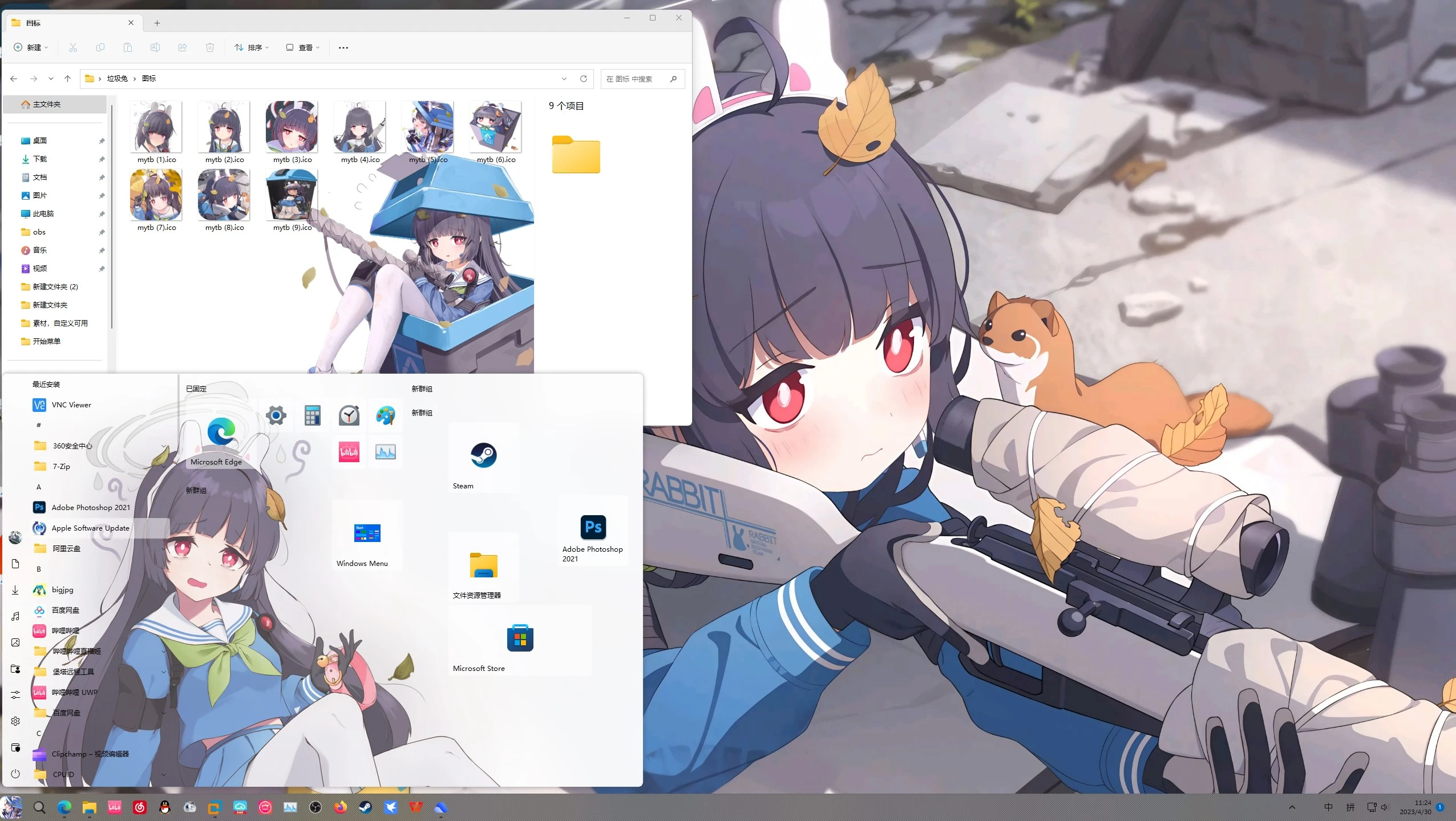Image resolution: width=1456 pixels, height=821 pixels.
Task: Expand the 哔哩哔哩直播姬 folder
Action: click(x=100, y=651)
